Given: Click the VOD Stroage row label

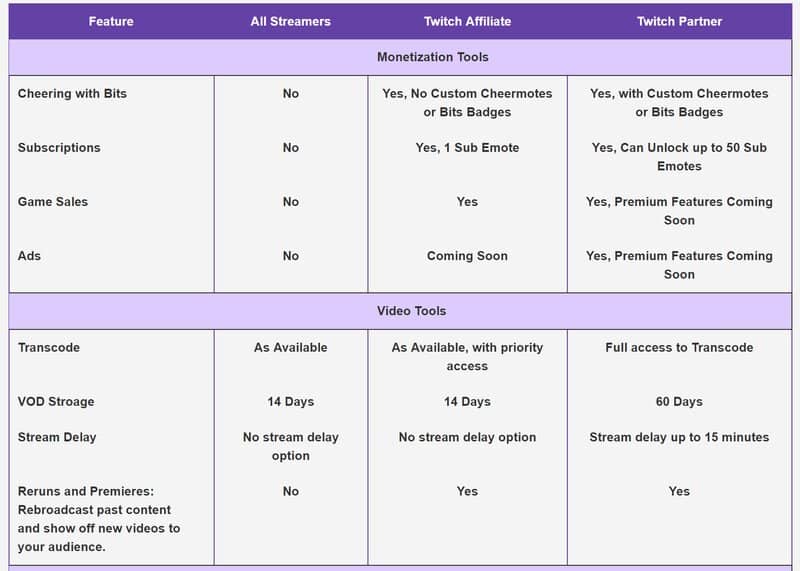Looking at the screenshot, I should 56,402.
